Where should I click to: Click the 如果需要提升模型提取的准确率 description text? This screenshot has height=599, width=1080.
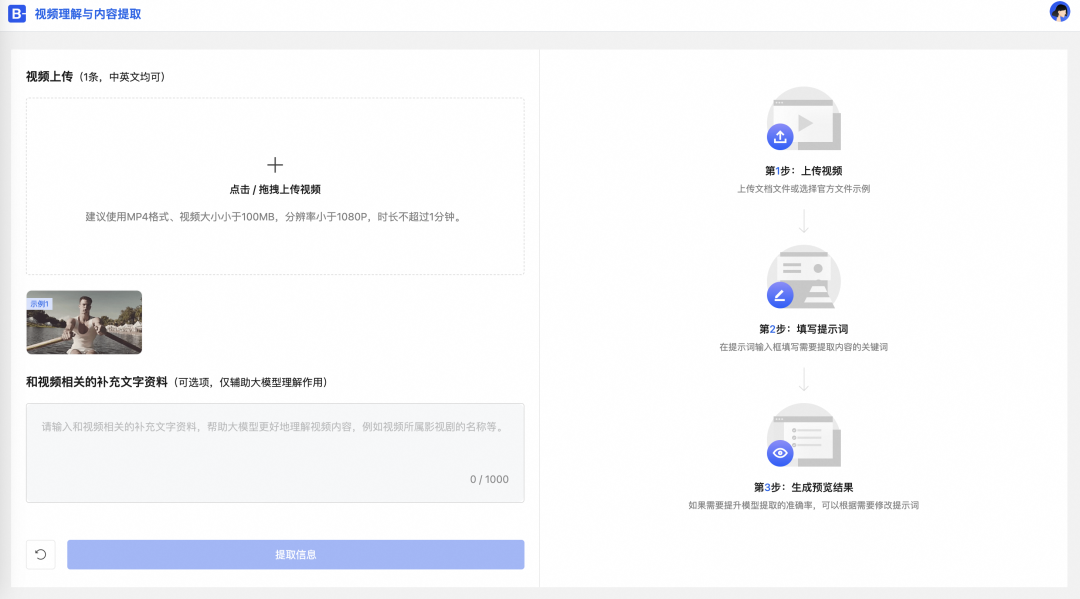click(x=804, y=505)
